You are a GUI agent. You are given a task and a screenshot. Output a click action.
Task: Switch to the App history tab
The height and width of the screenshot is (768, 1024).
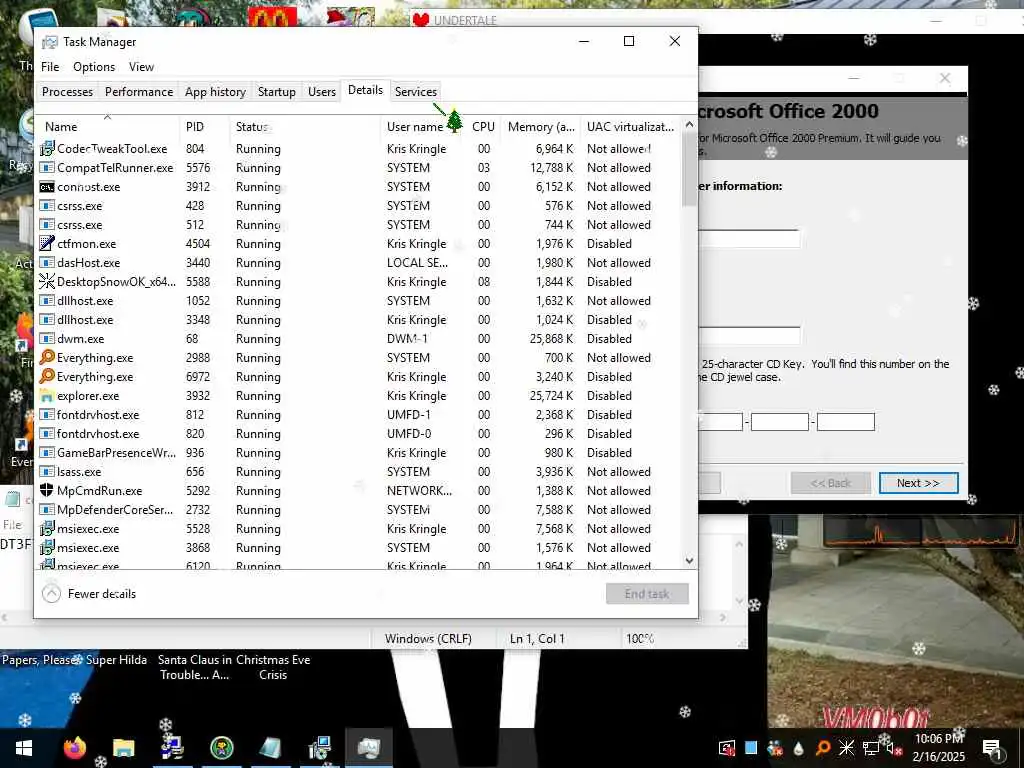(216, 91)
